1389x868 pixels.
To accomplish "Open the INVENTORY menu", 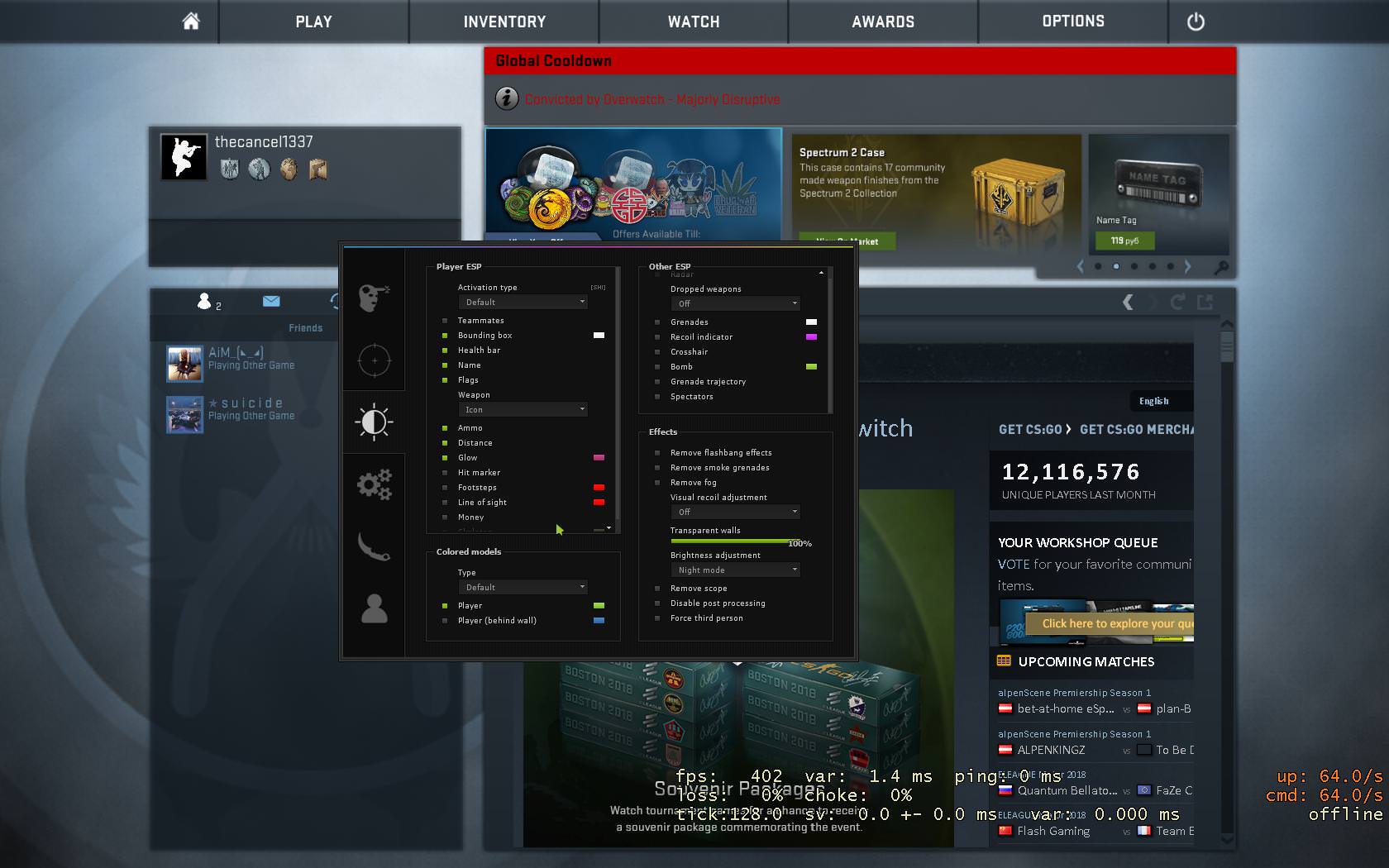I will [504, 21].
